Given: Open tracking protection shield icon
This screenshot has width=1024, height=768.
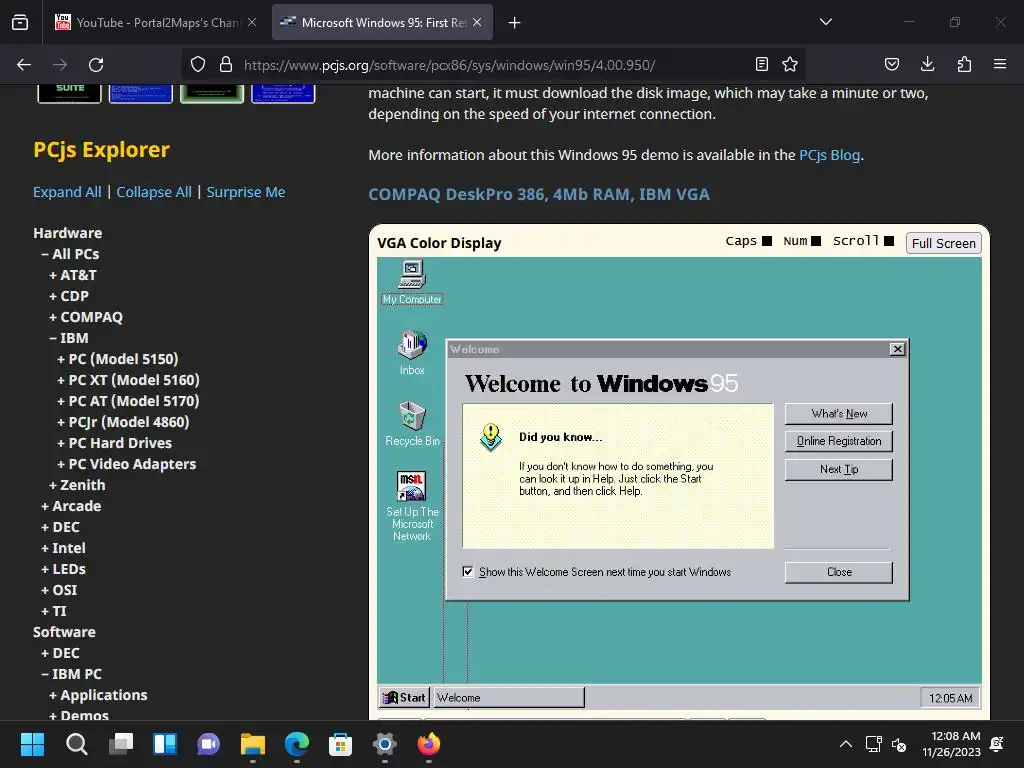Looking at the screenshot, I should (198, 65).
